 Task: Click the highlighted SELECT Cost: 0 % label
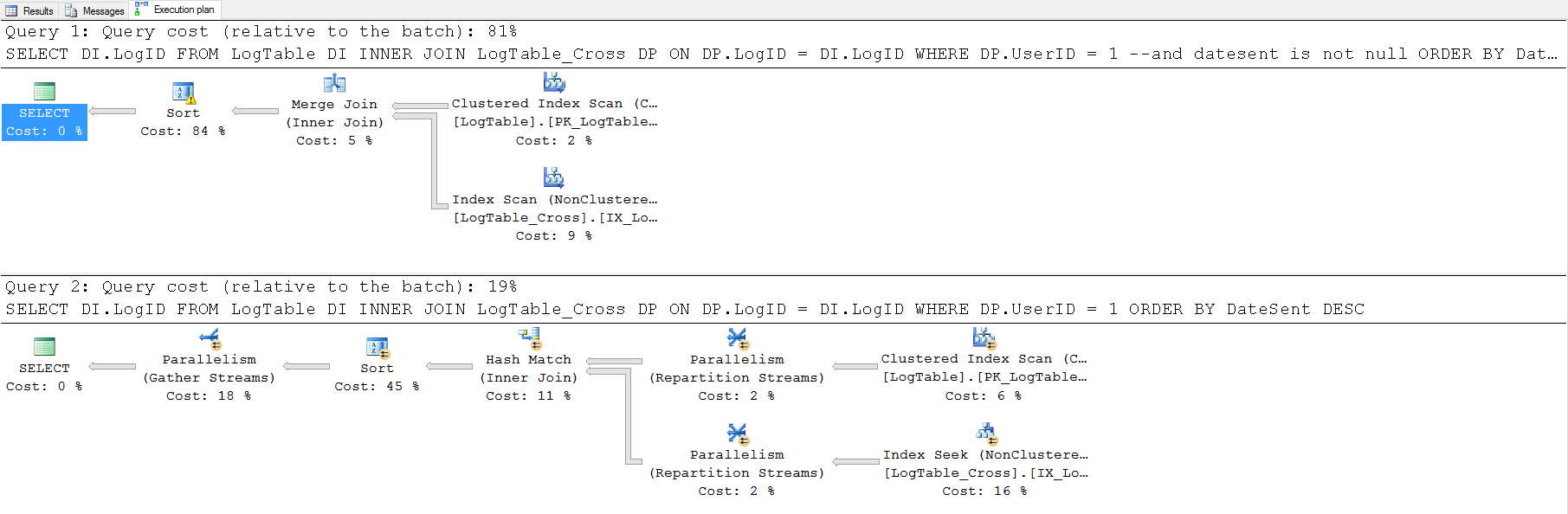pyautogui.click(x=44, y=122)
